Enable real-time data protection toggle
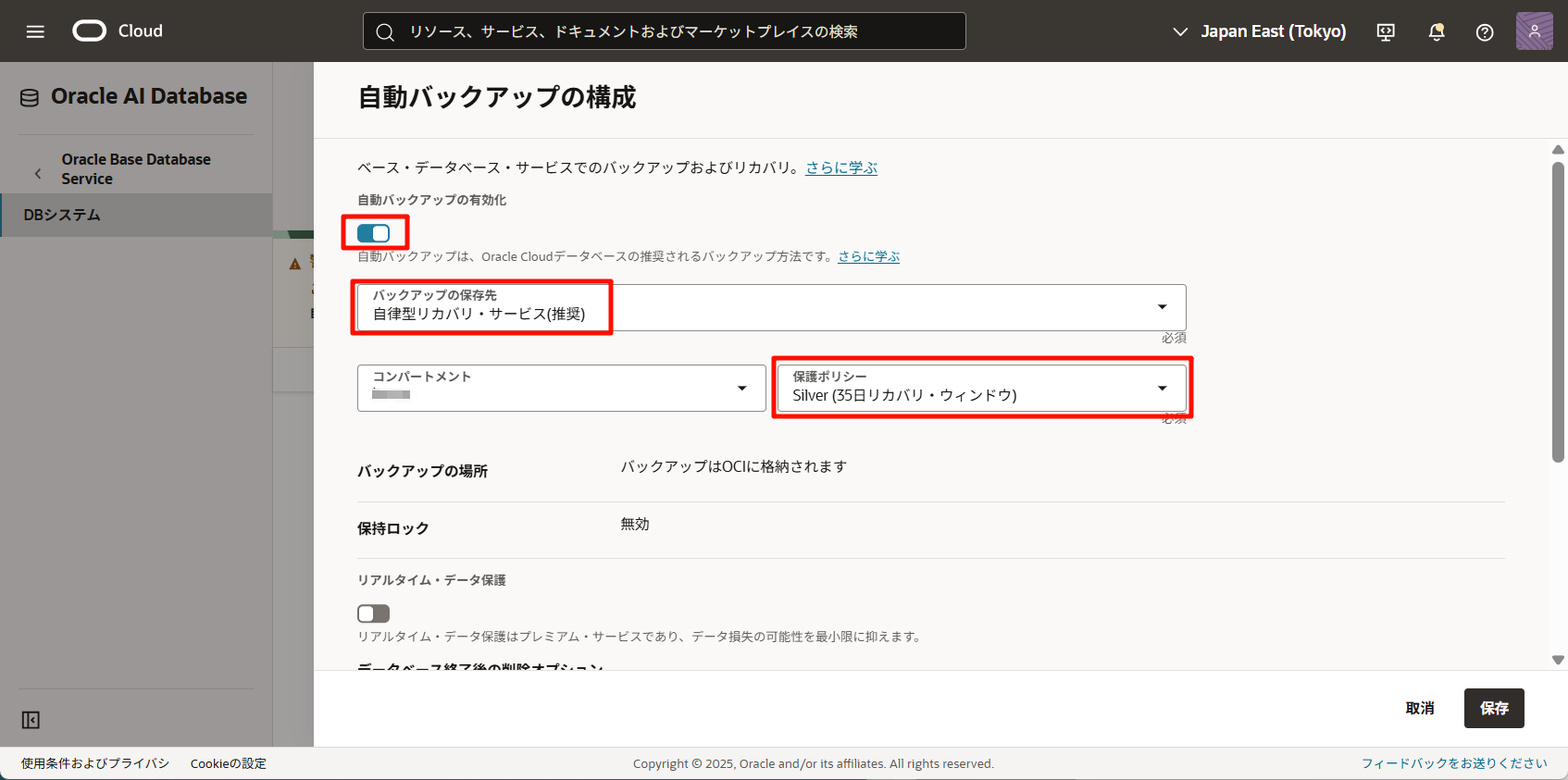The image size is (1568, 780). coord(374,613)
